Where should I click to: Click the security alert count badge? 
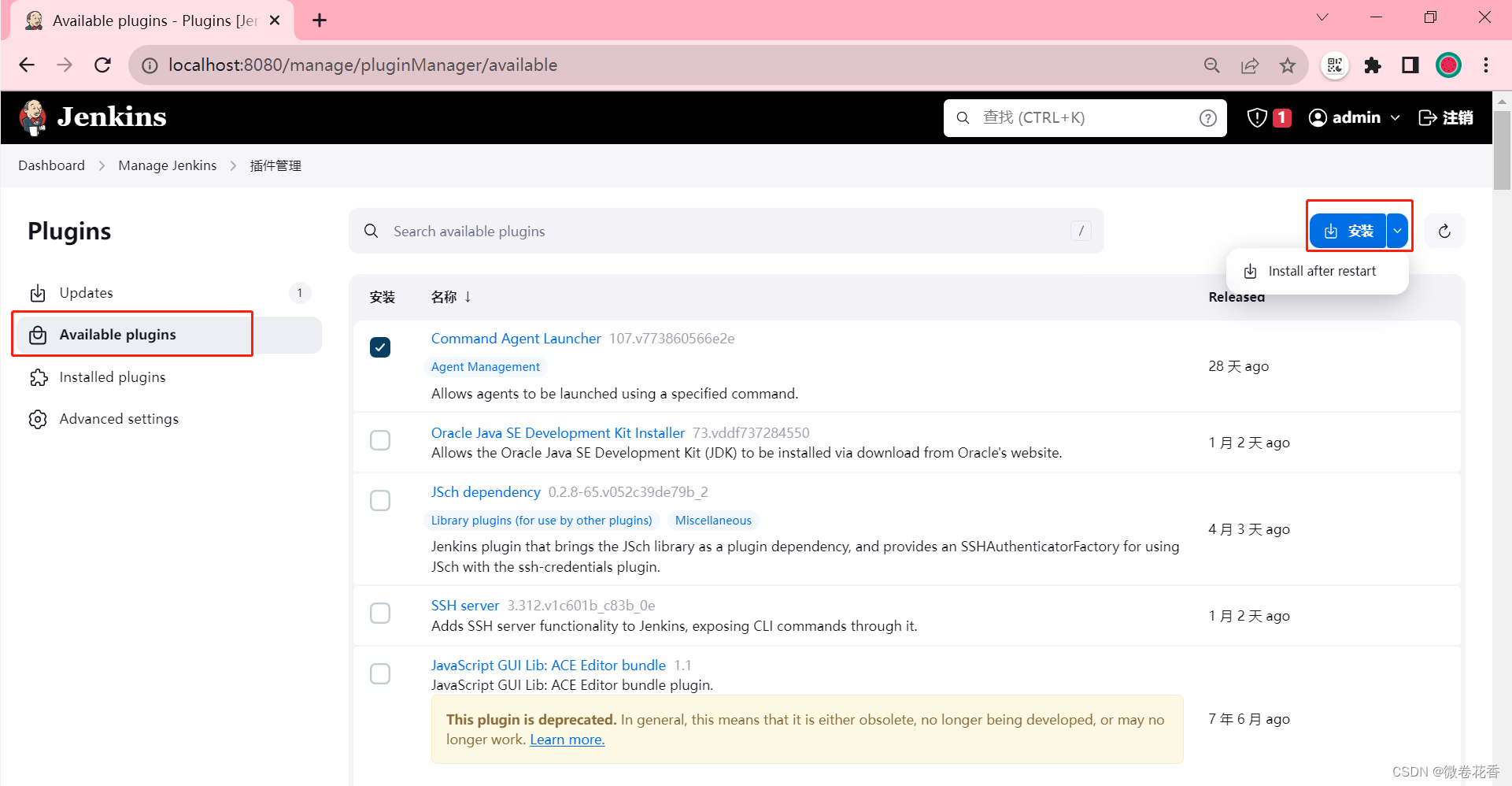click(x=1282, y=117)
